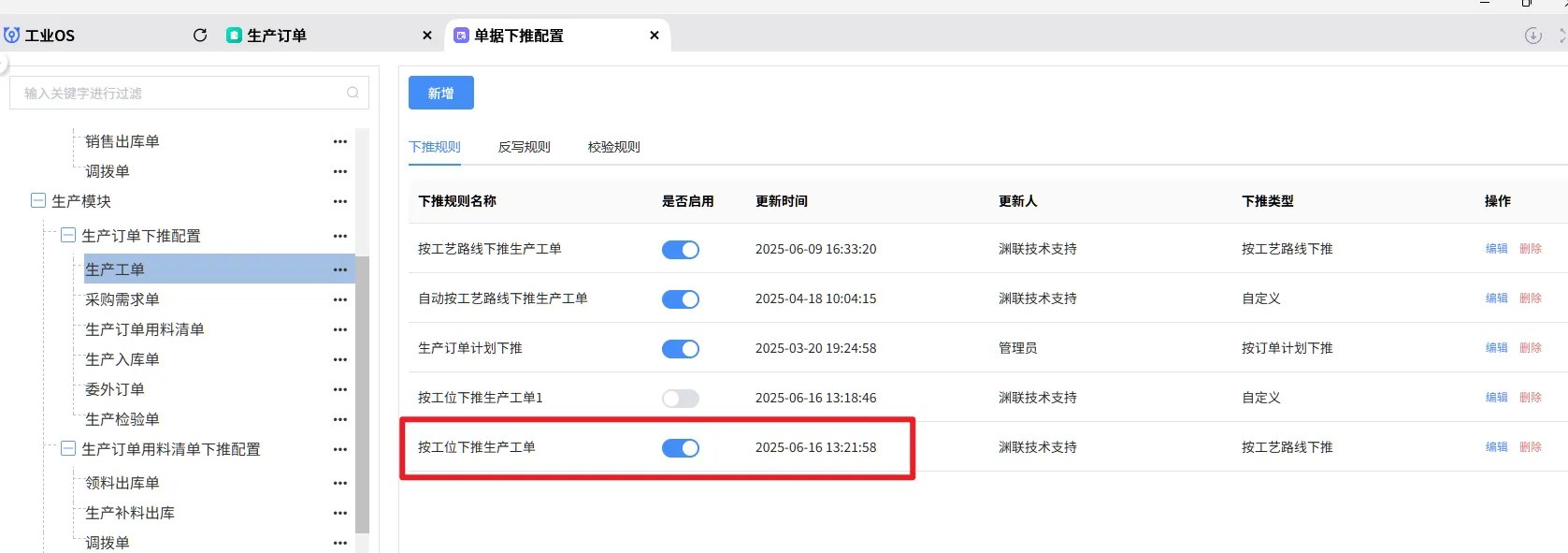Enable the 按工位下推生产工单1 rule toggle
The image size is (1568, 553).
pos(680,399)
